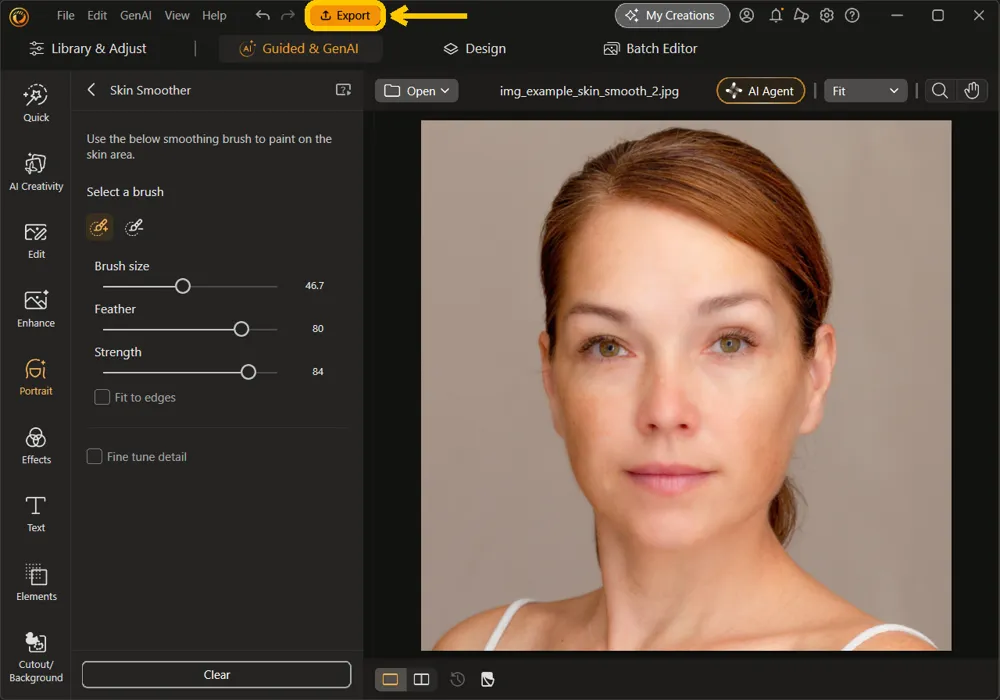The height and width of the screenshot is (700, 1000).
Task: Select the add smoothing brush
Action: (99, 227)
